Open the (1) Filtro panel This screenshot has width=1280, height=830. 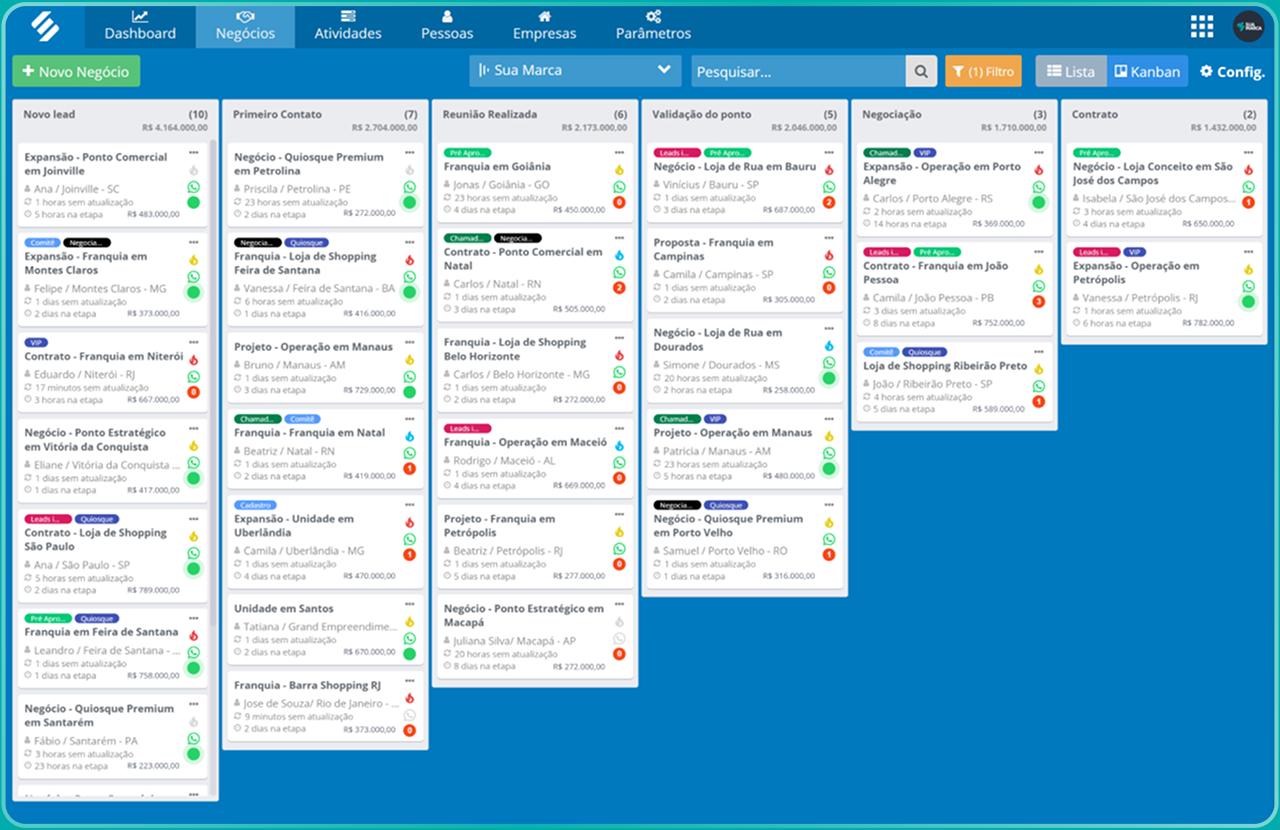click(x=983, y=71)
